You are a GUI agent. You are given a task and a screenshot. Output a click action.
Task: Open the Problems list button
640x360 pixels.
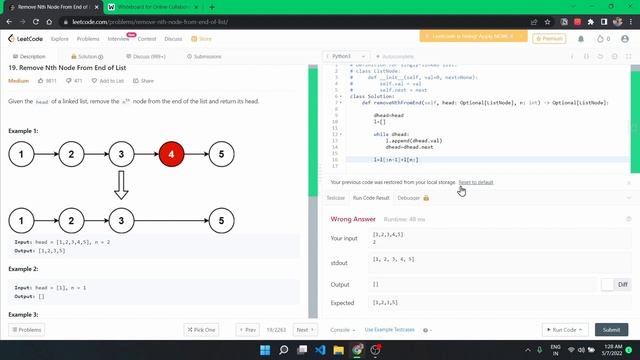[27, 330]
